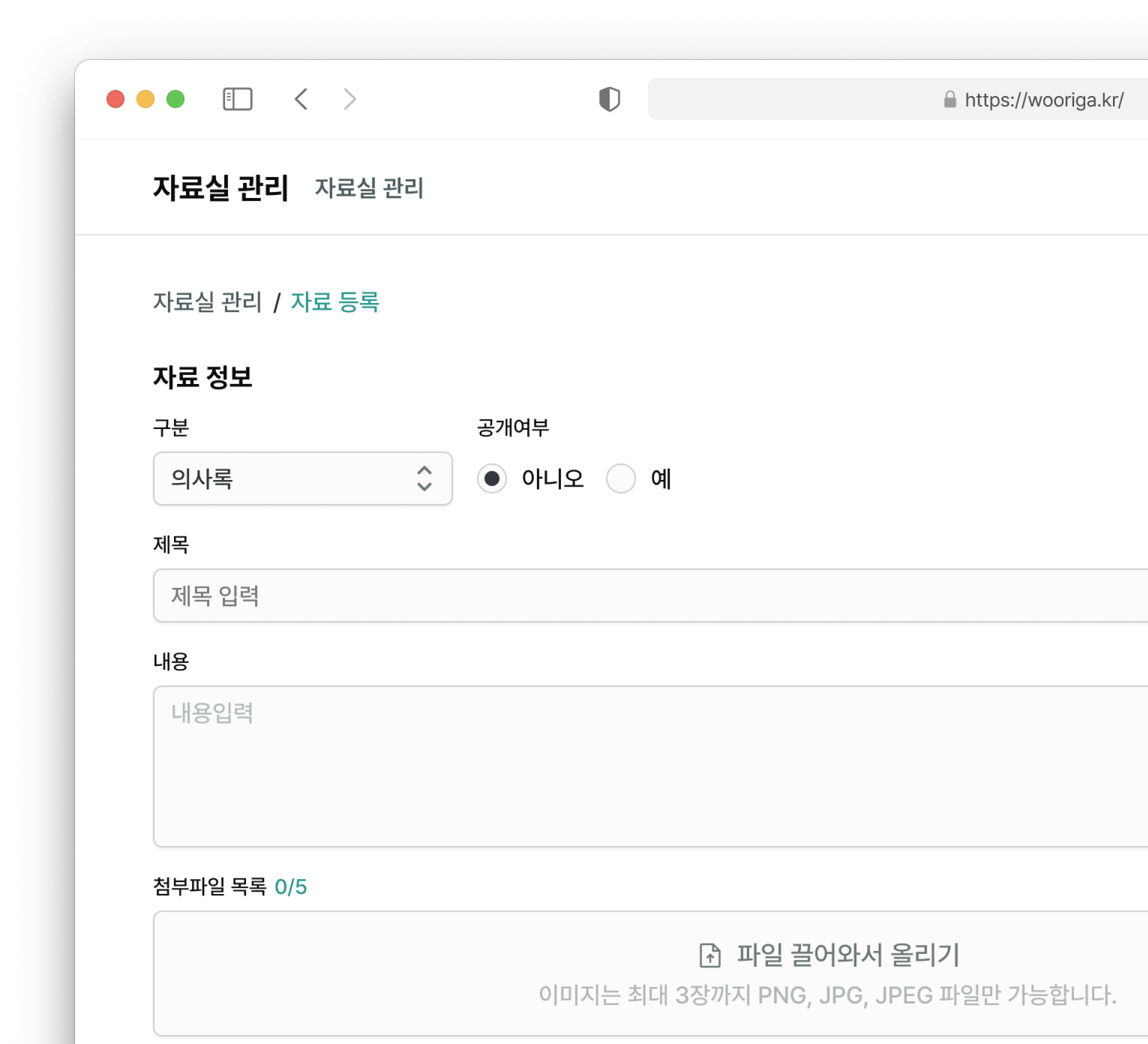This screenshot has width=1148, height=1044.
Task: Toggle the browser sidebar icon
Action: tap(237, 99)
